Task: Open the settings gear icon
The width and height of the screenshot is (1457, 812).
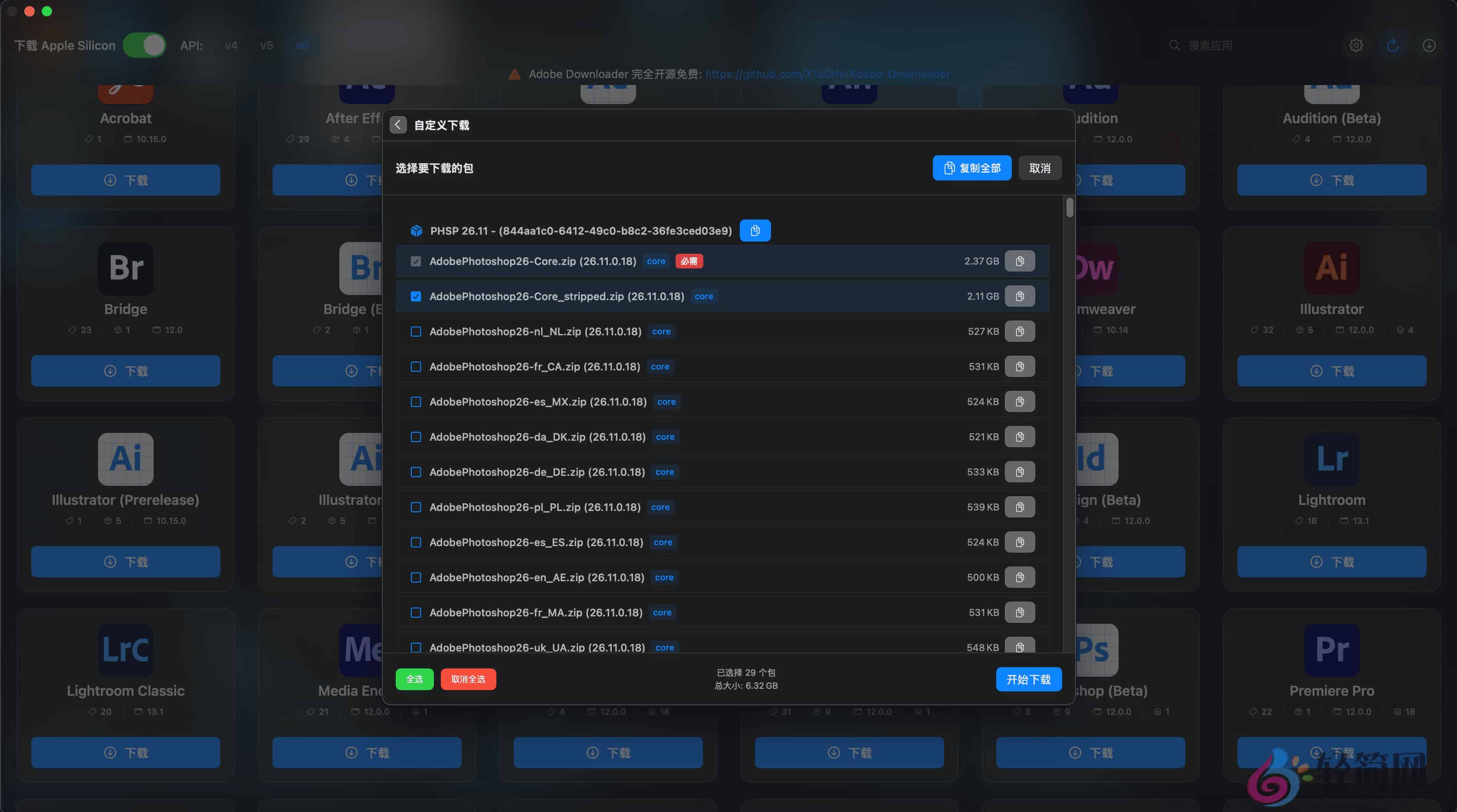Action: click(1356, 45)
